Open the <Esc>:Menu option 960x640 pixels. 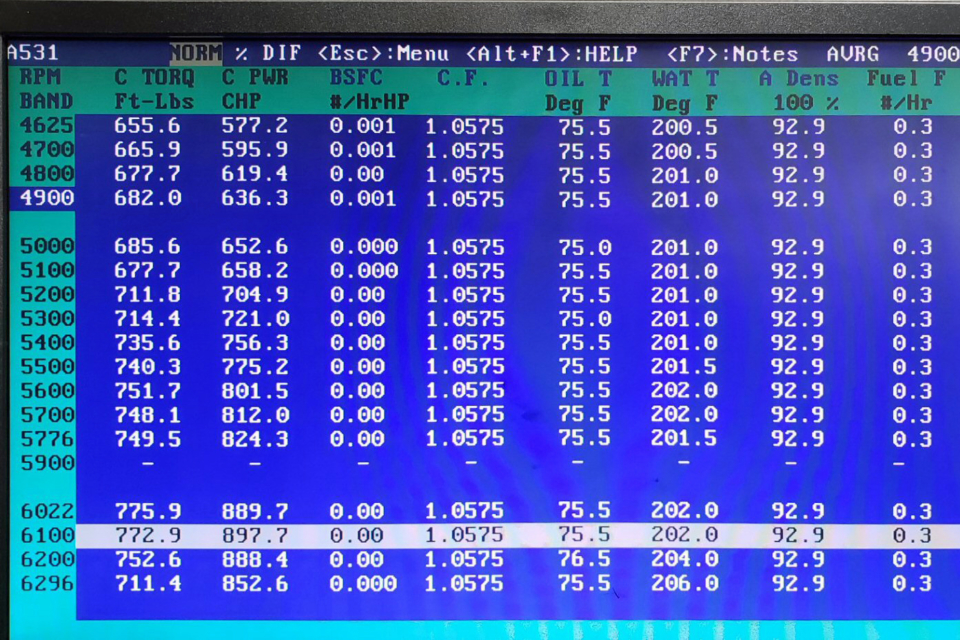point(383,53)
